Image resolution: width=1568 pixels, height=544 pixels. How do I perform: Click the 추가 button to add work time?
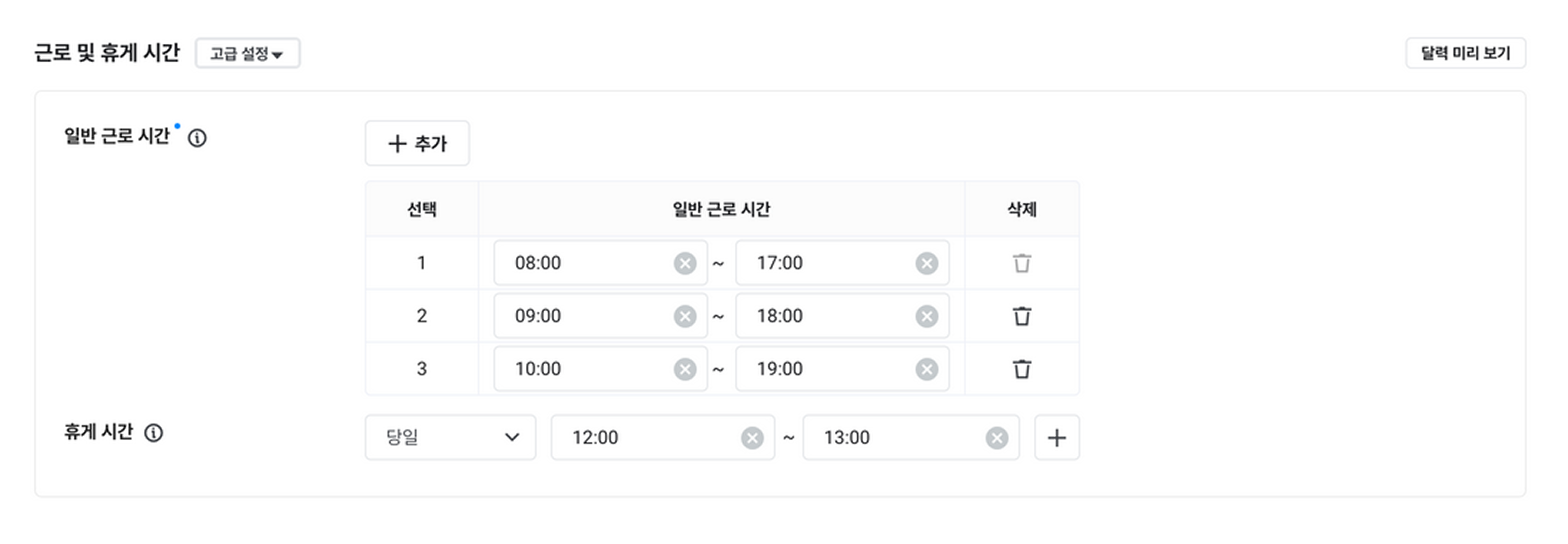[x=417, y=143]
